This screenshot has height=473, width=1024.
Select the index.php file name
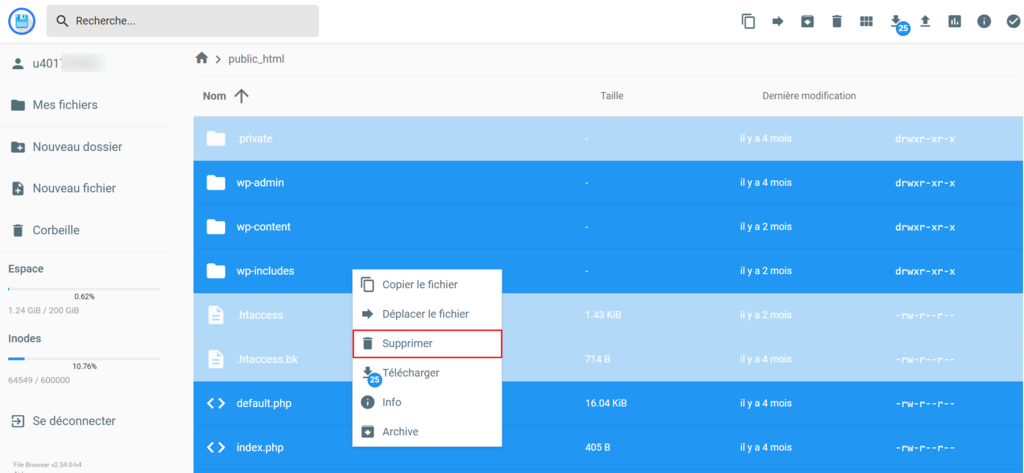coord(260,448)
